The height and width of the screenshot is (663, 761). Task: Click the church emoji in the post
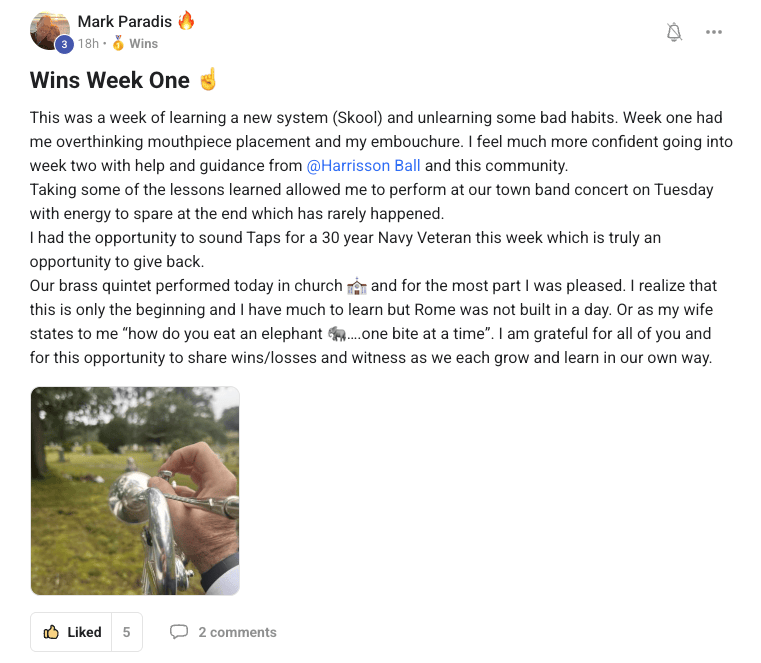coord(357,286)
